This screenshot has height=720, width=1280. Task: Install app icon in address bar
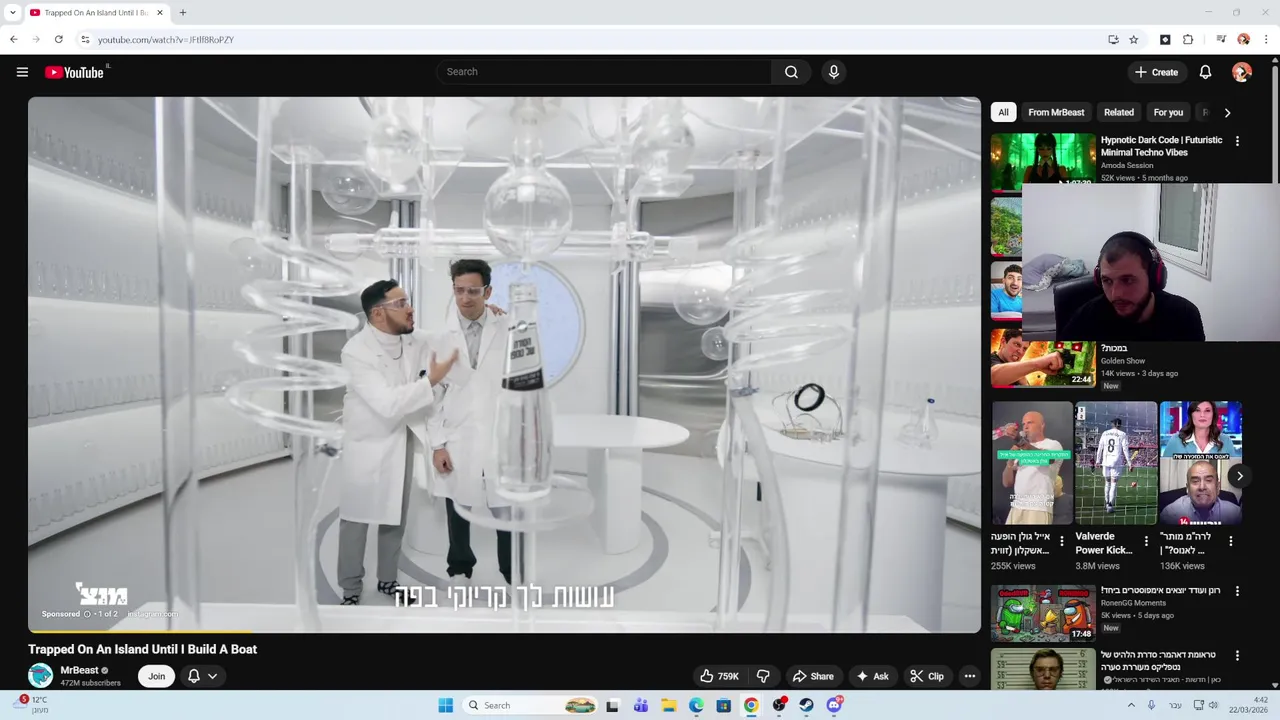[x=1113, y=40]
